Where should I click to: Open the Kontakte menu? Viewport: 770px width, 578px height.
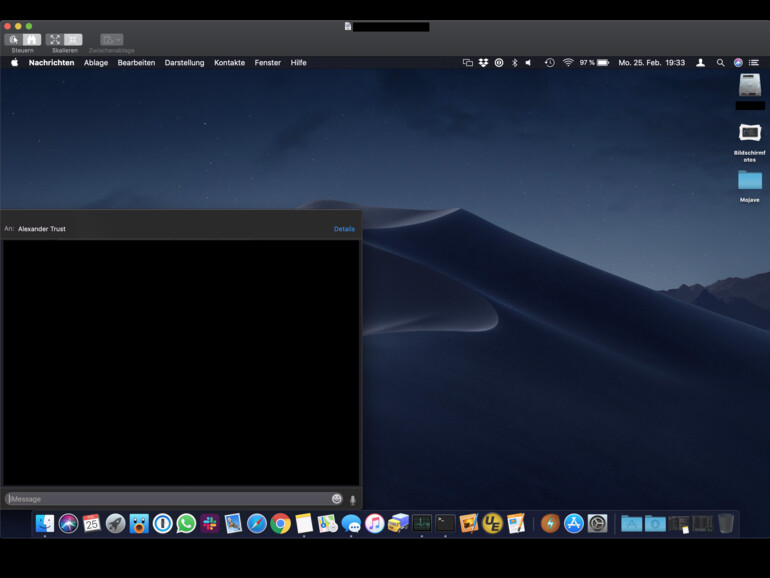pos(229,62)
